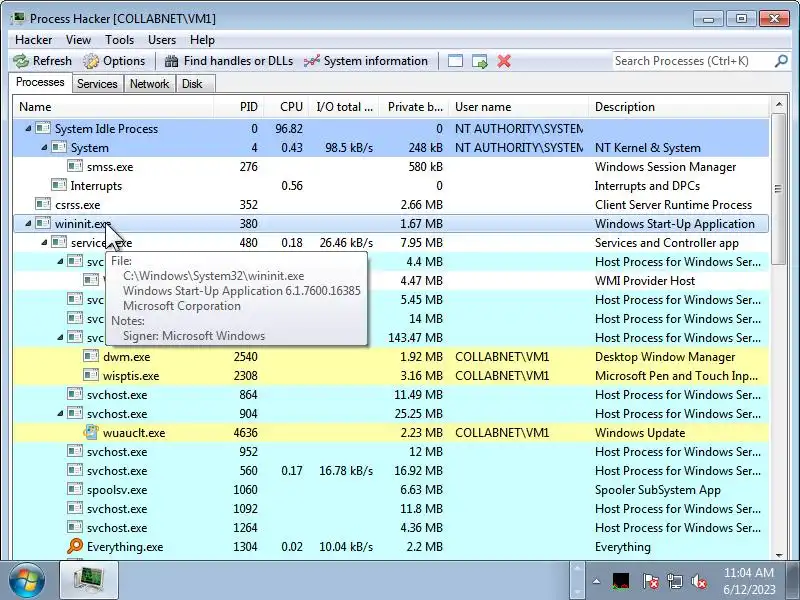Click the csrss.exe process icon
Viewport: 800px width, 600px height.
(43, 204)
